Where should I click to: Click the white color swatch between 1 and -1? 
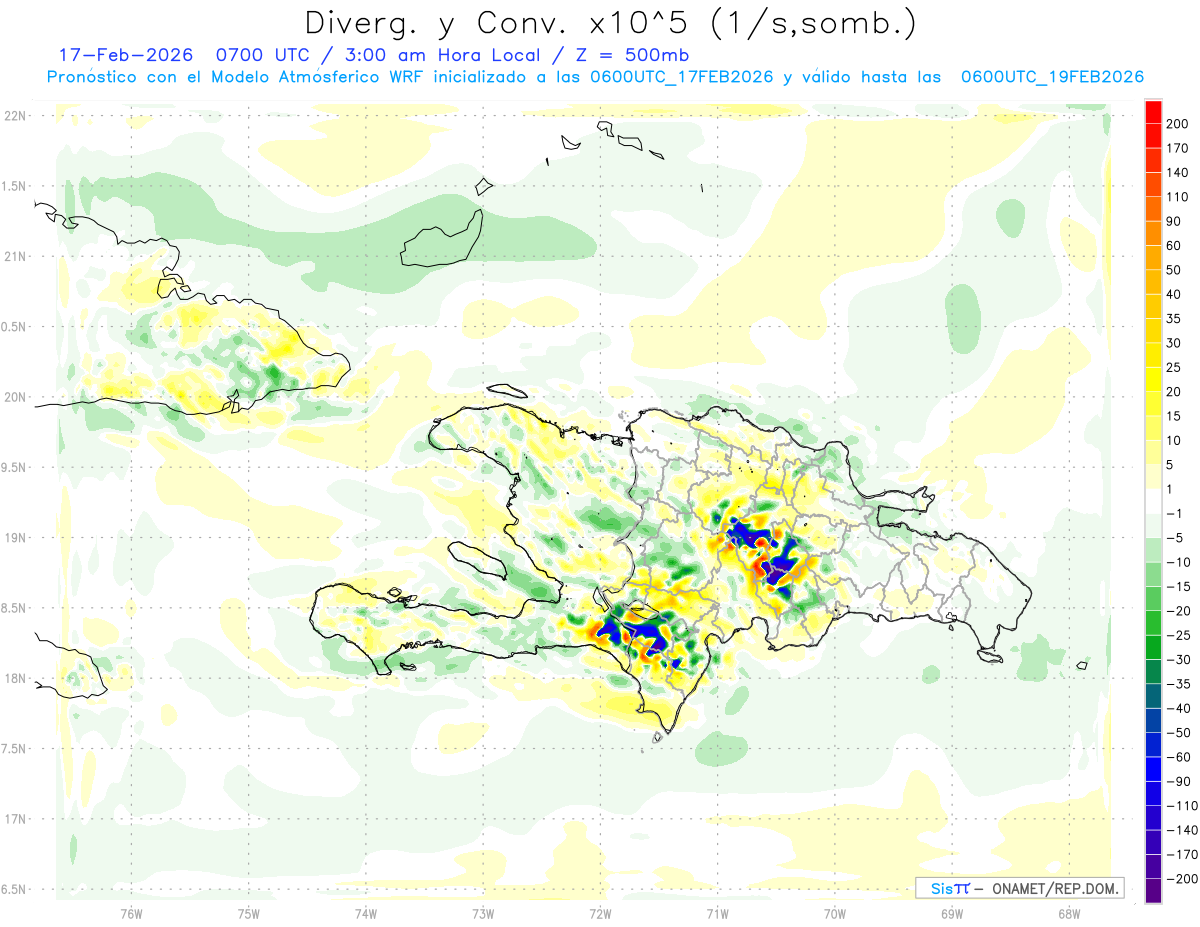[x=1153, y=501]
